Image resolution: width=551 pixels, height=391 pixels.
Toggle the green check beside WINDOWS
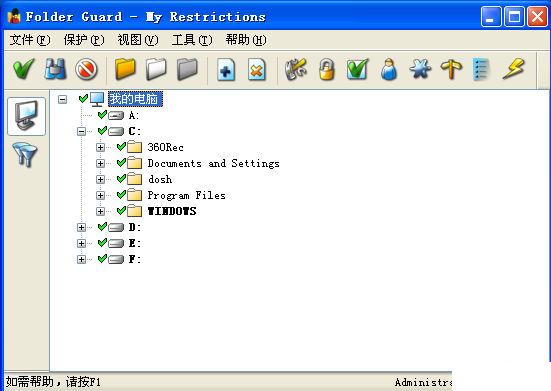pyautogui.click(x=121, y=210)
